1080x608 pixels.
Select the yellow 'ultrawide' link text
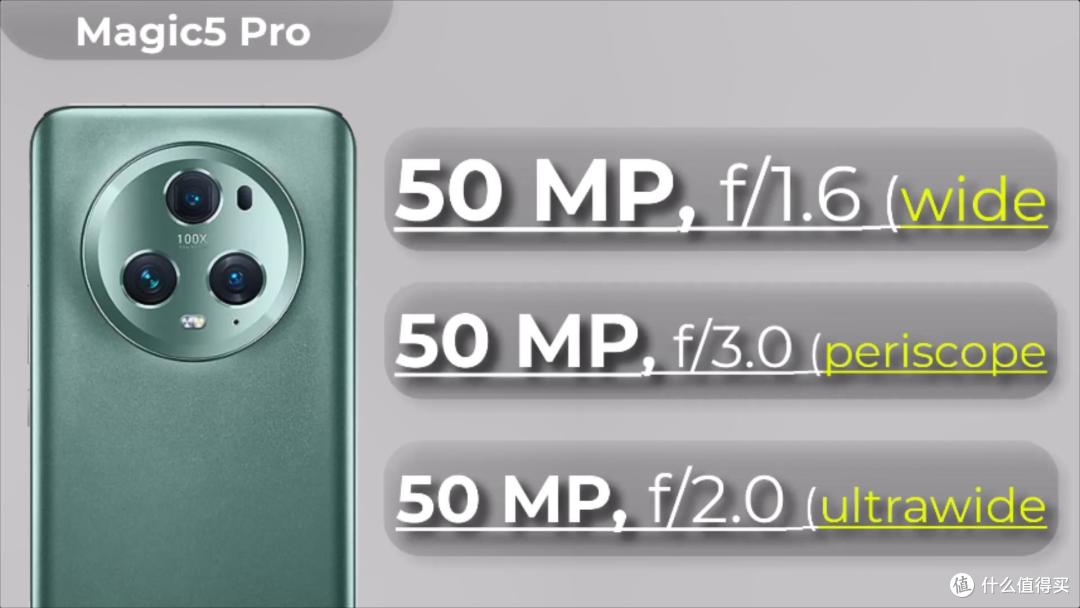(933, 505)
